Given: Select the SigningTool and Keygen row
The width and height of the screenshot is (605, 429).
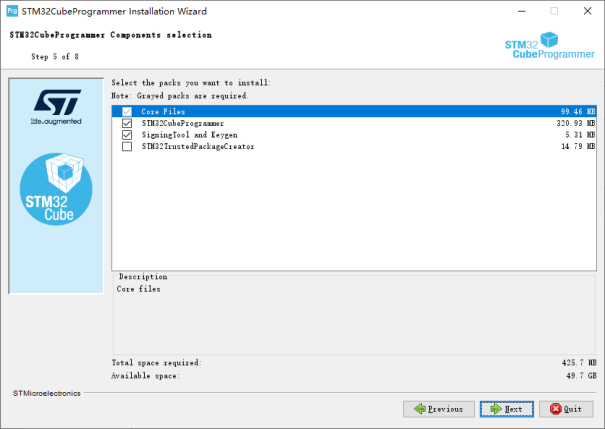Looking at the screenshot, I should click(x=354, y=135).
